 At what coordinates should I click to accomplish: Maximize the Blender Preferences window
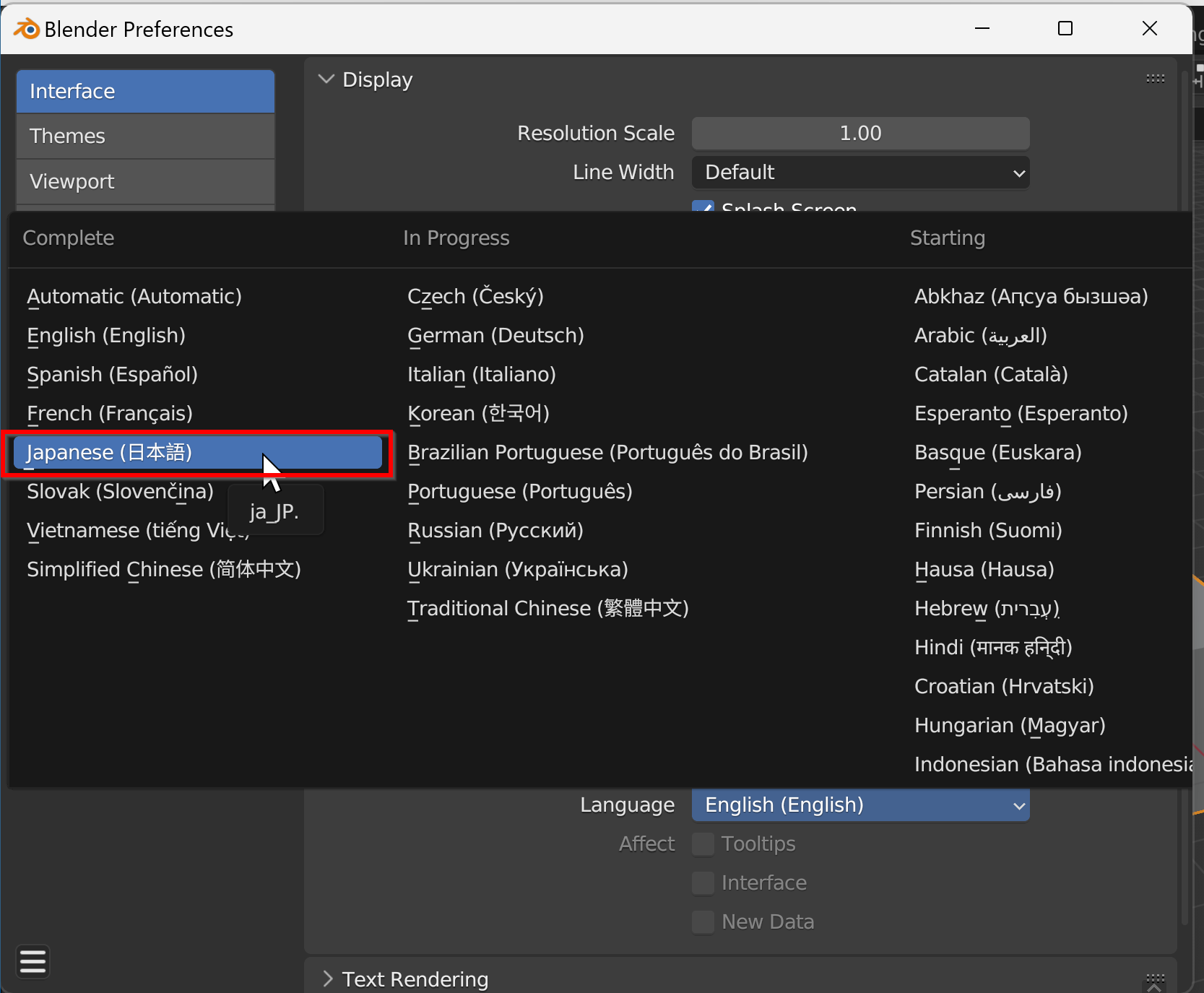(1065, 28)
